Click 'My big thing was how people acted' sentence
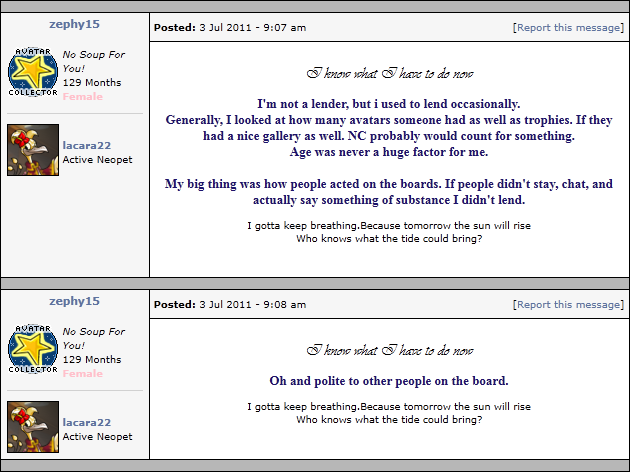 click(x=389, y=192)
